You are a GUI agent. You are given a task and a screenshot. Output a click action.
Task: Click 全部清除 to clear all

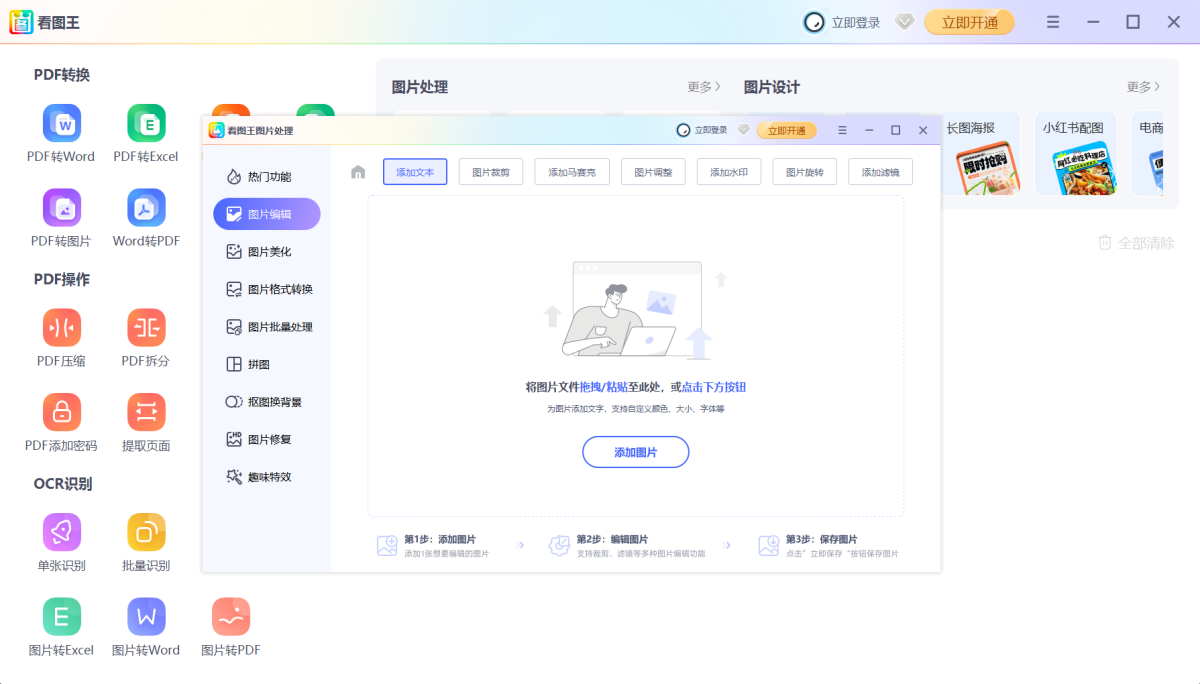(1135, 243)
